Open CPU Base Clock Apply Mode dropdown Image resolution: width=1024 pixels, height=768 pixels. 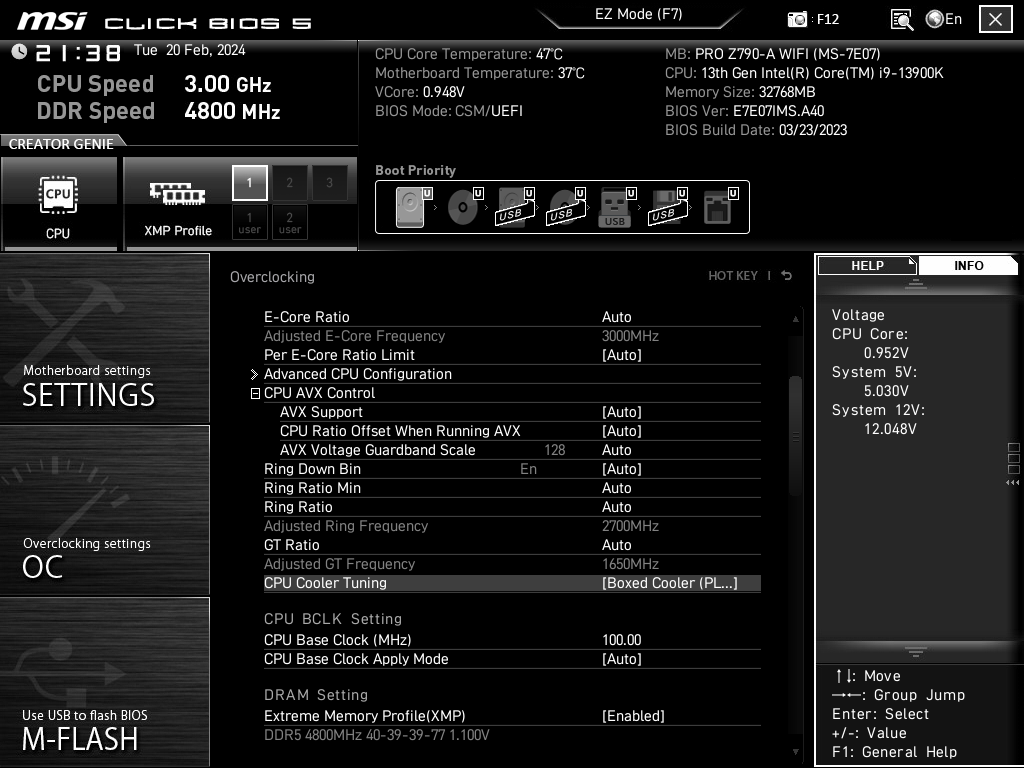coord(622,659)
